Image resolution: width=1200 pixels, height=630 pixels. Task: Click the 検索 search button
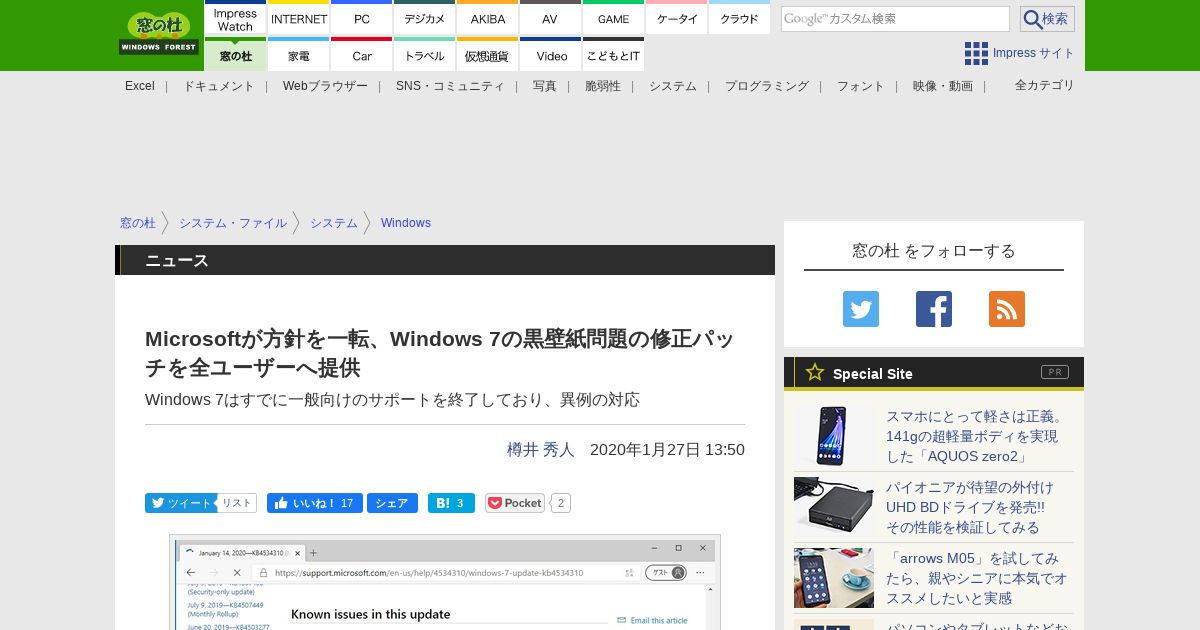1047,19
